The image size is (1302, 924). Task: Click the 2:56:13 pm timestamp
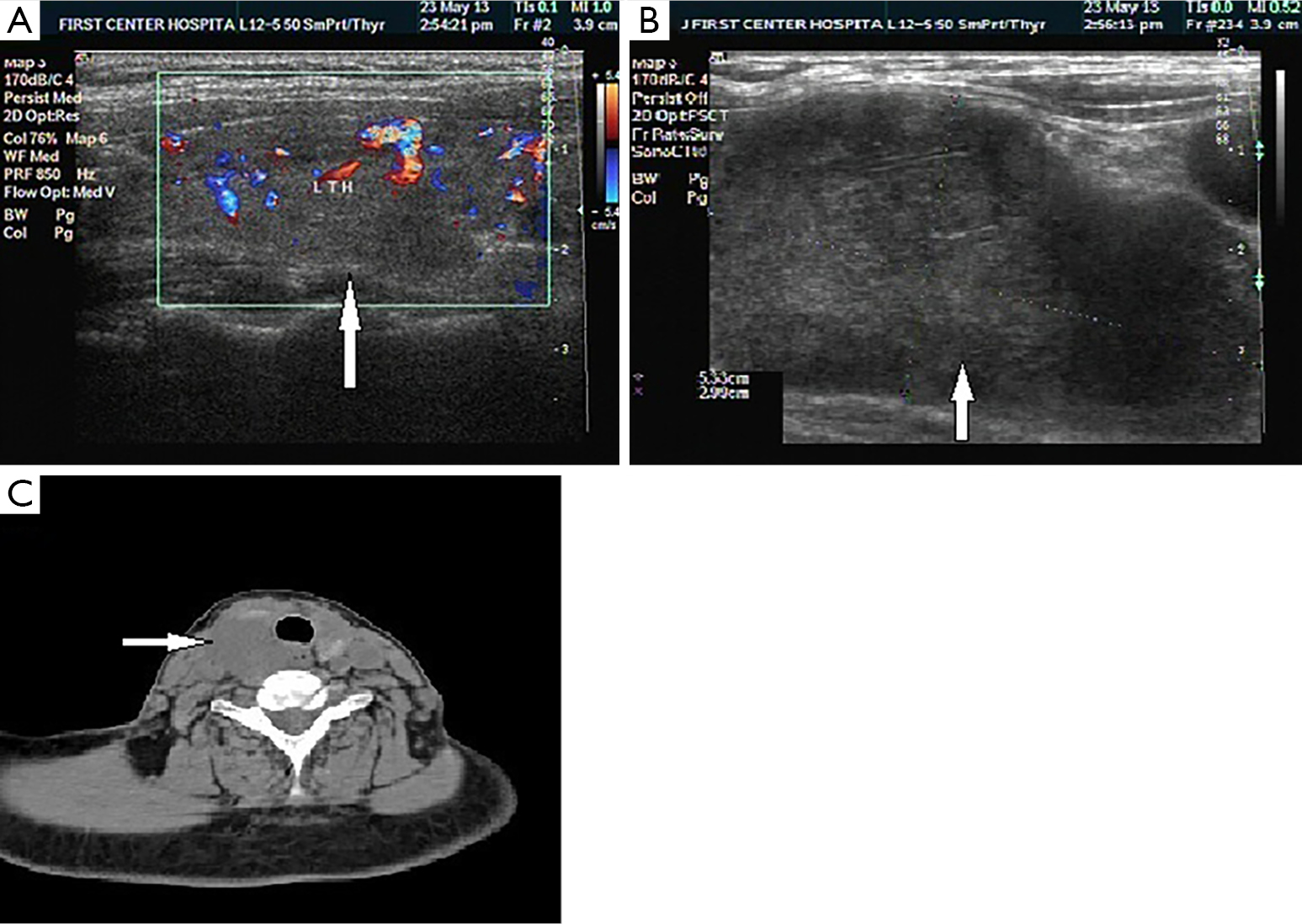1123,25
